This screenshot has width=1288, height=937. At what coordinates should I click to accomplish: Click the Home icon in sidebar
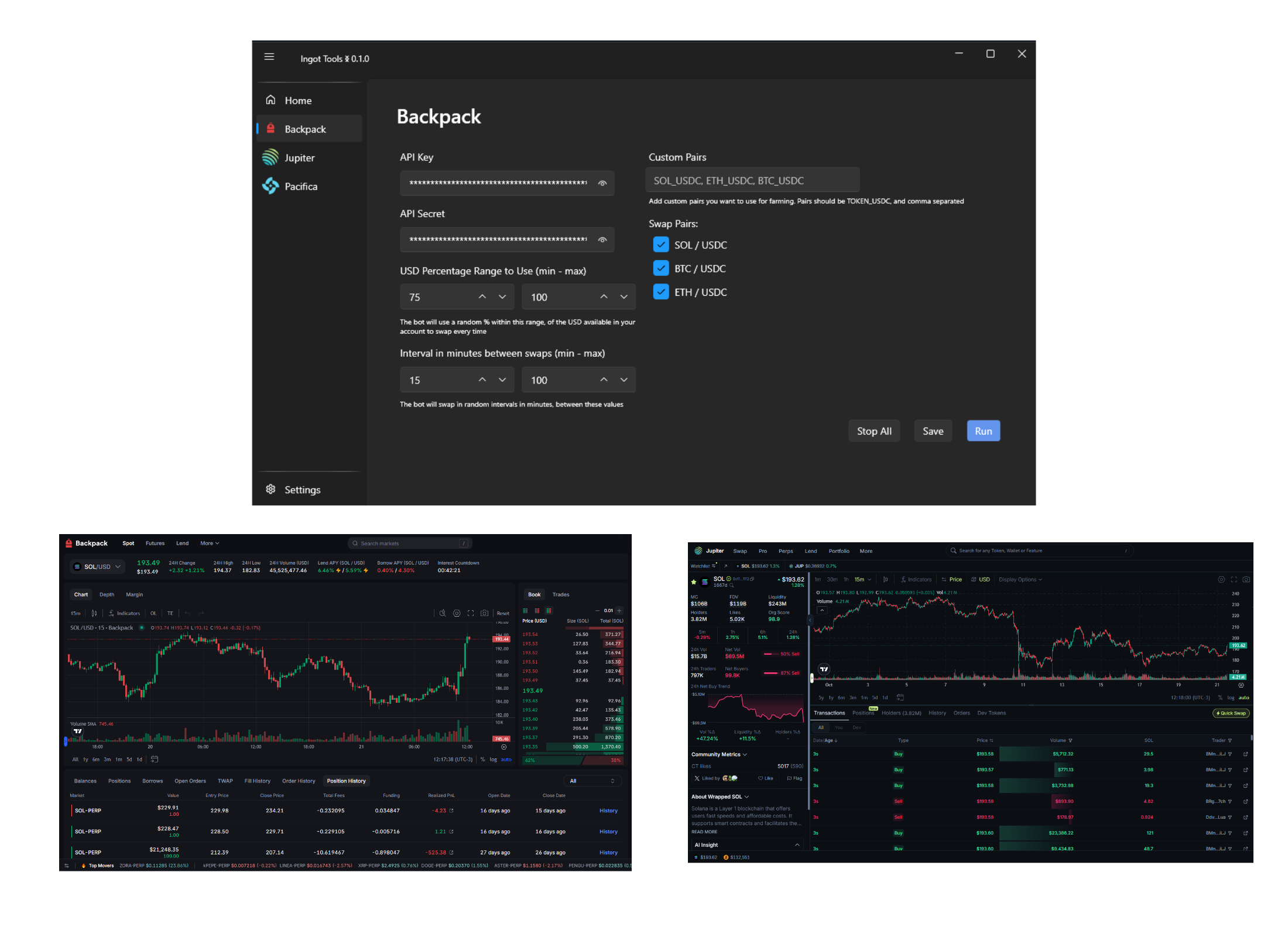pyautogui.click(x=270, y=100)
